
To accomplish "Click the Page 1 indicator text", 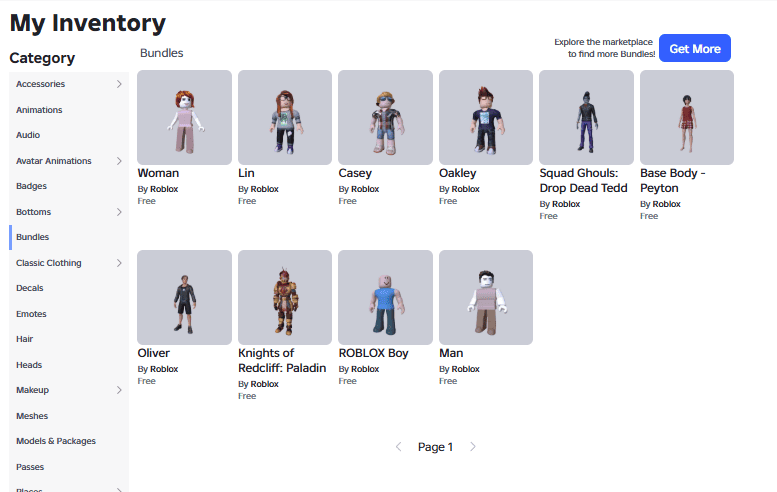I will point(435,447).
